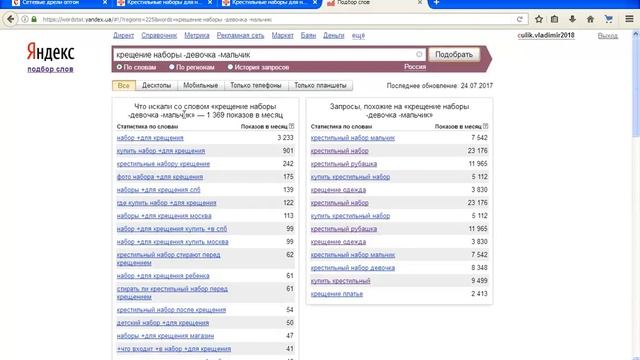This screenshot has width=640, height=360.
Task: Bookmark this page with the star icon
Action: (539, 19)
